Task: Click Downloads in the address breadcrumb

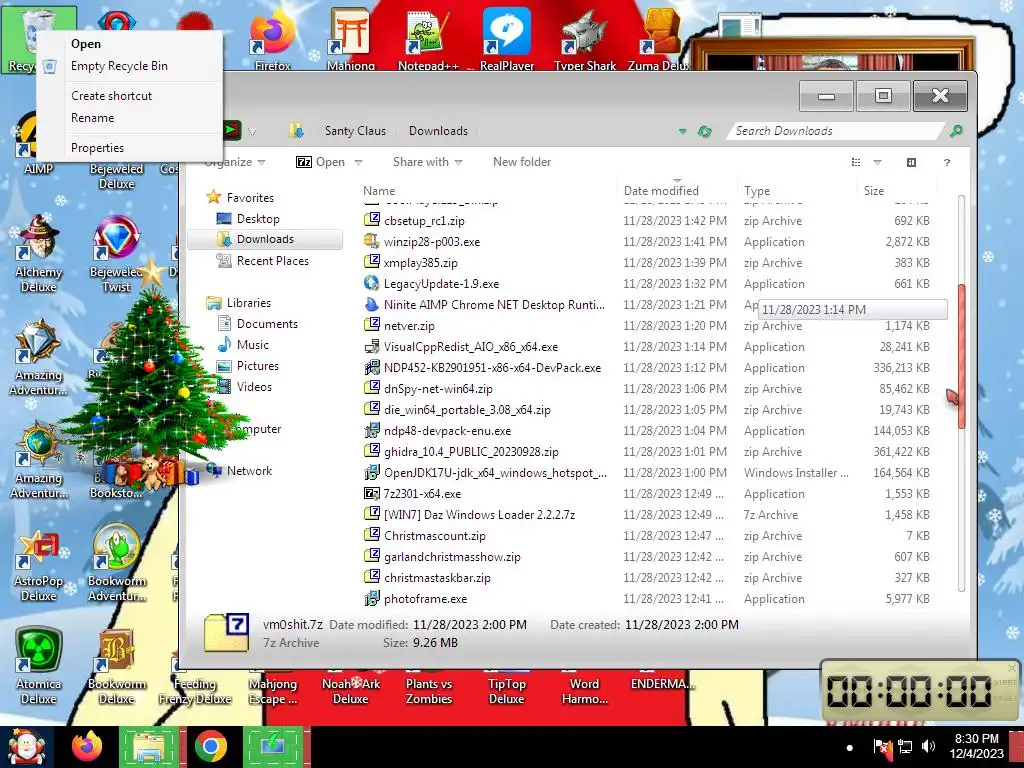Action: click(438, 131)
